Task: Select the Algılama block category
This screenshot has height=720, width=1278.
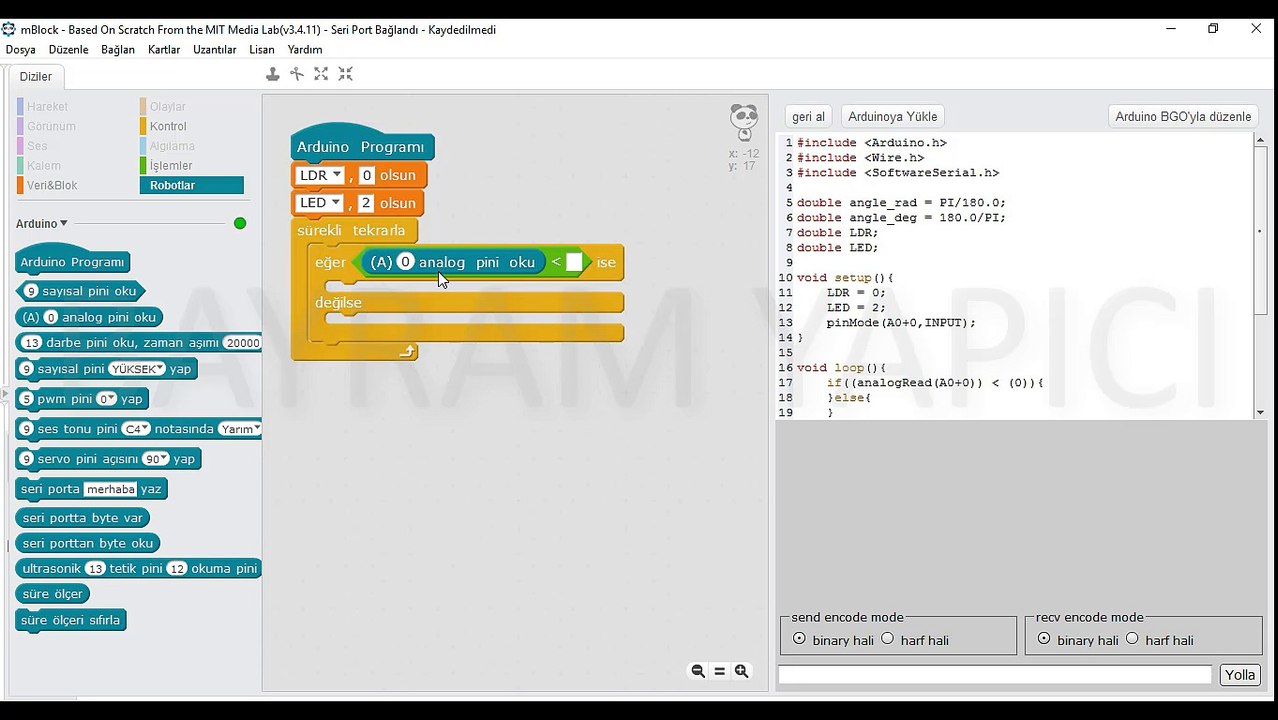Action: (172, 146)
